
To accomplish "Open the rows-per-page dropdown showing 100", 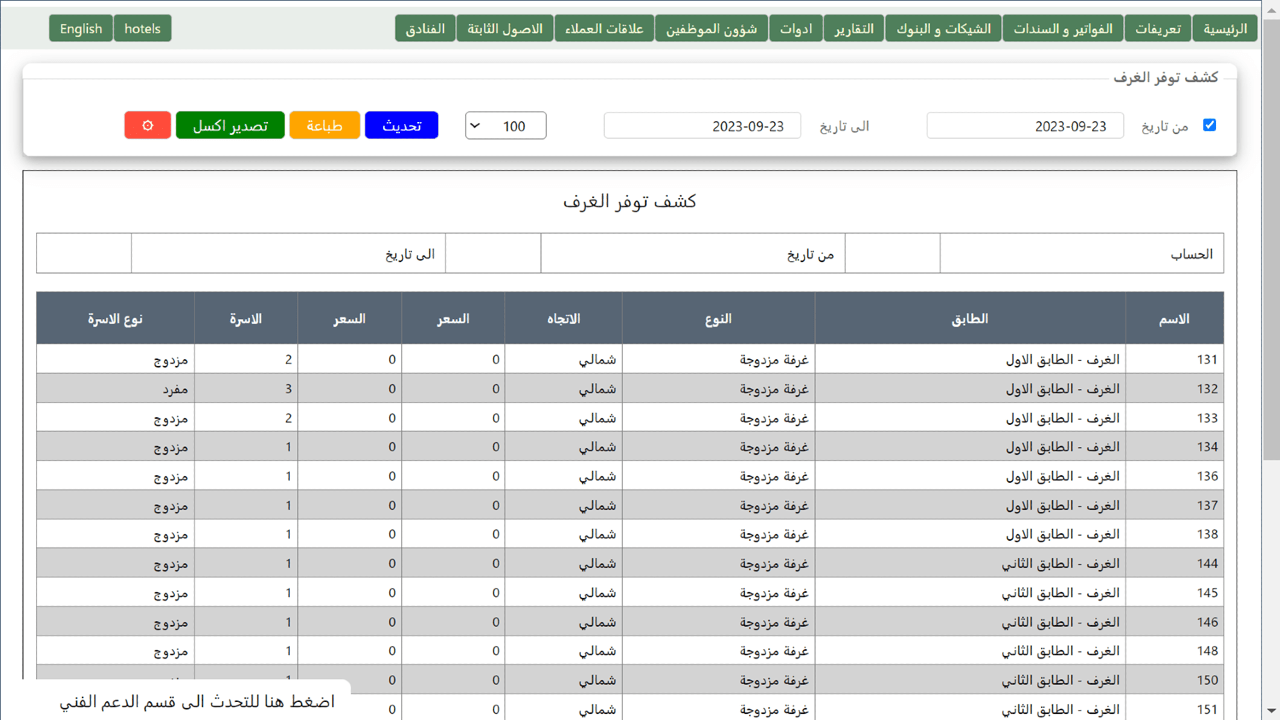I will (x=506, y=126).
